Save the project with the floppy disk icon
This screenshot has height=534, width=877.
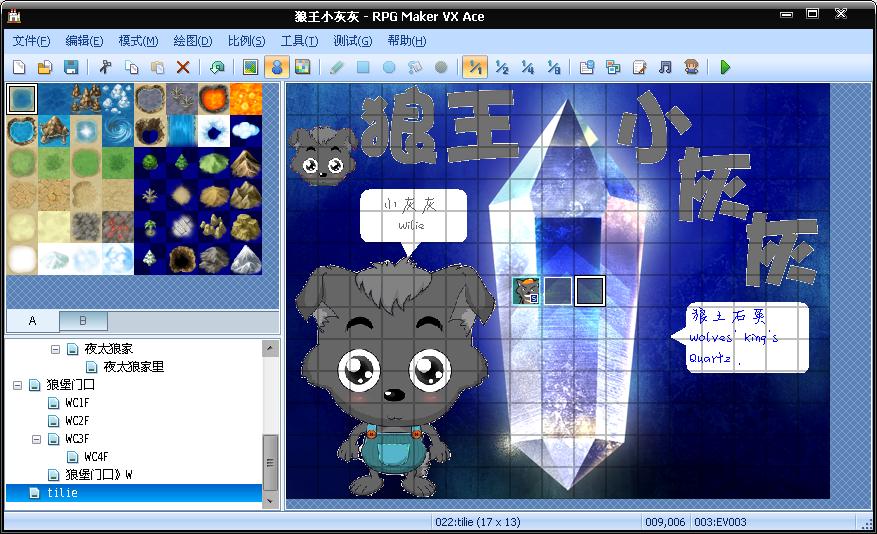71,67
